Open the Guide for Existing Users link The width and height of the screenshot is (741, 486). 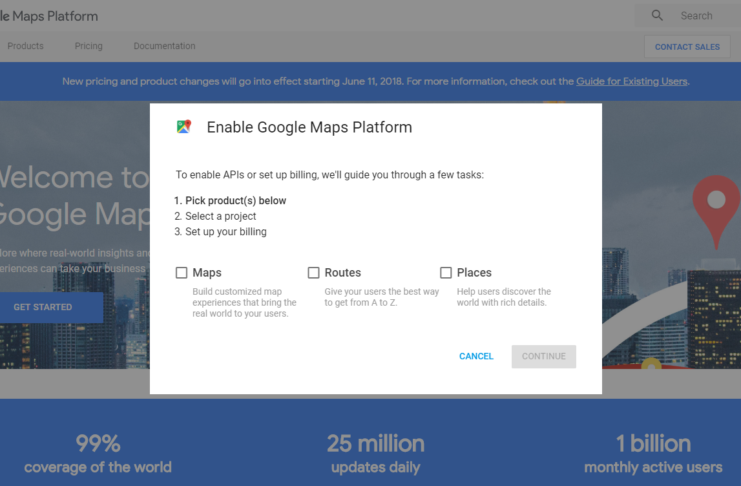(x=631, y=81)
